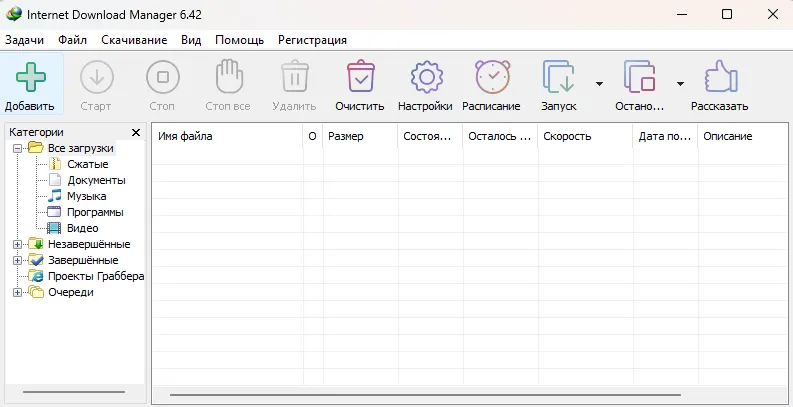Close the Категории panel
793x407 pixels.
(136, 132)
